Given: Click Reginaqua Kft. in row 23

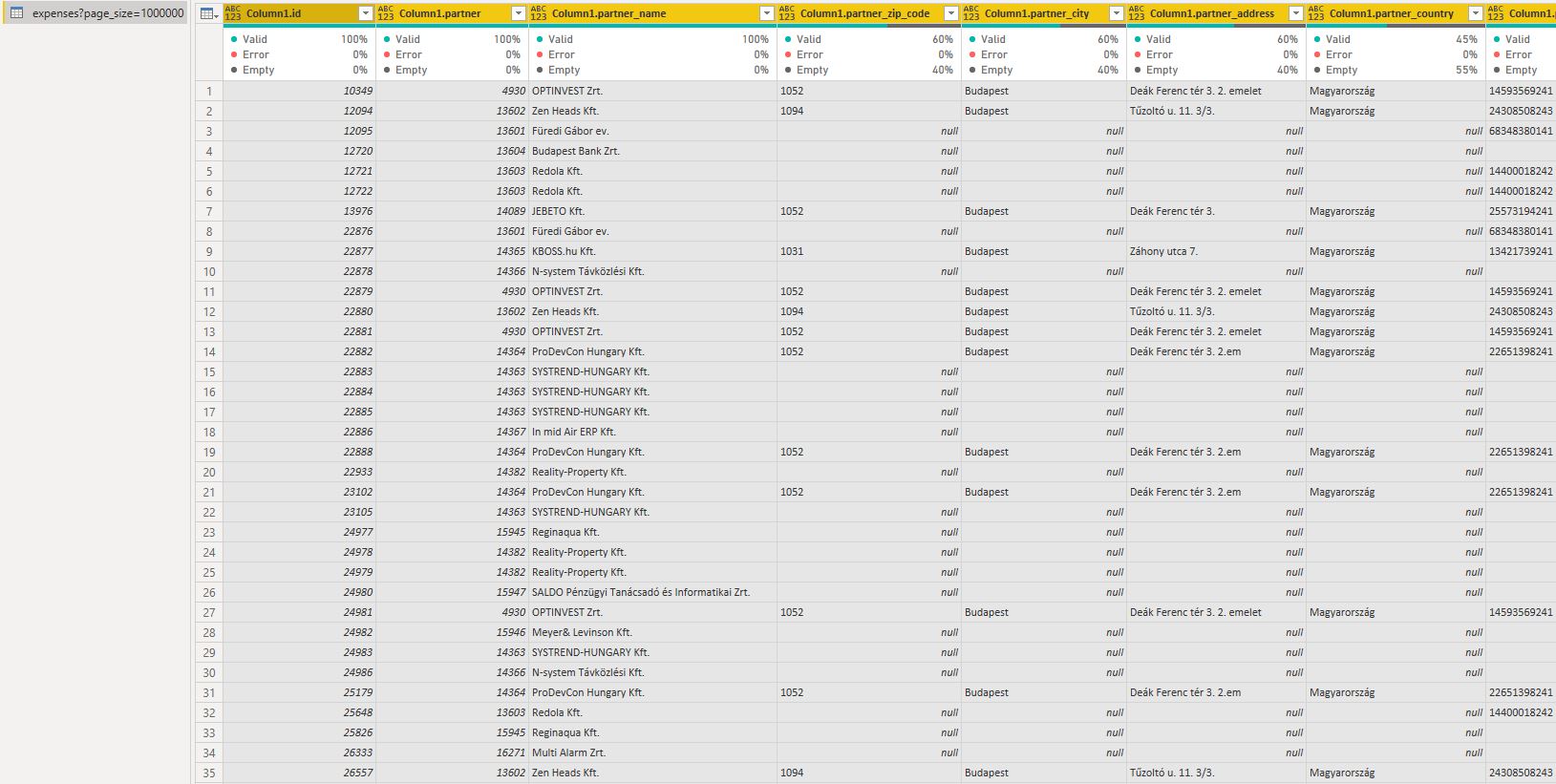Looking at the screenshot, I should click(x=652, y=532).
